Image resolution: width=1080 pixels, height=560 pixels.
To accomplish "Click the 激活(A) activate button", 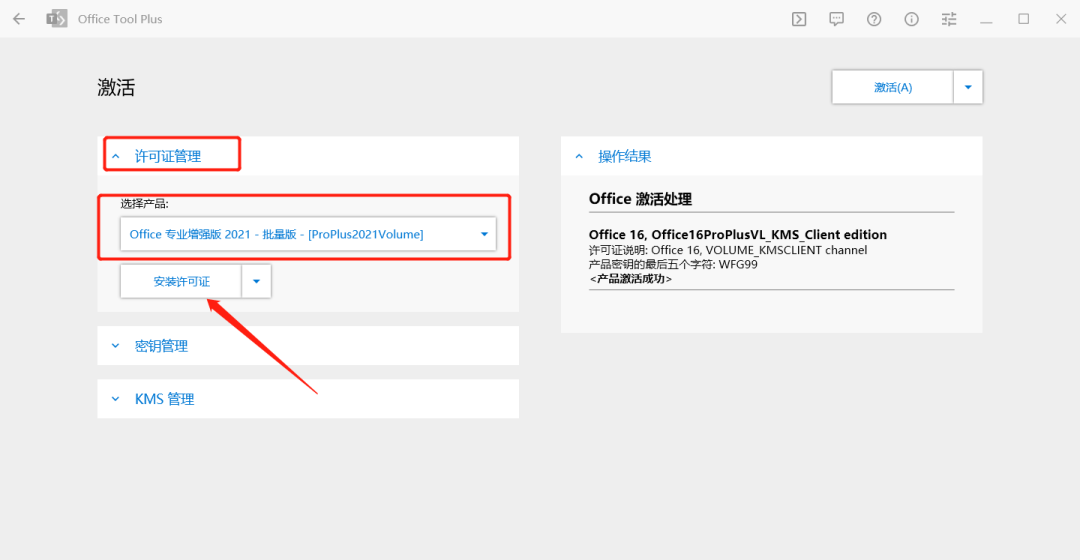I will [x=893, y=87].
